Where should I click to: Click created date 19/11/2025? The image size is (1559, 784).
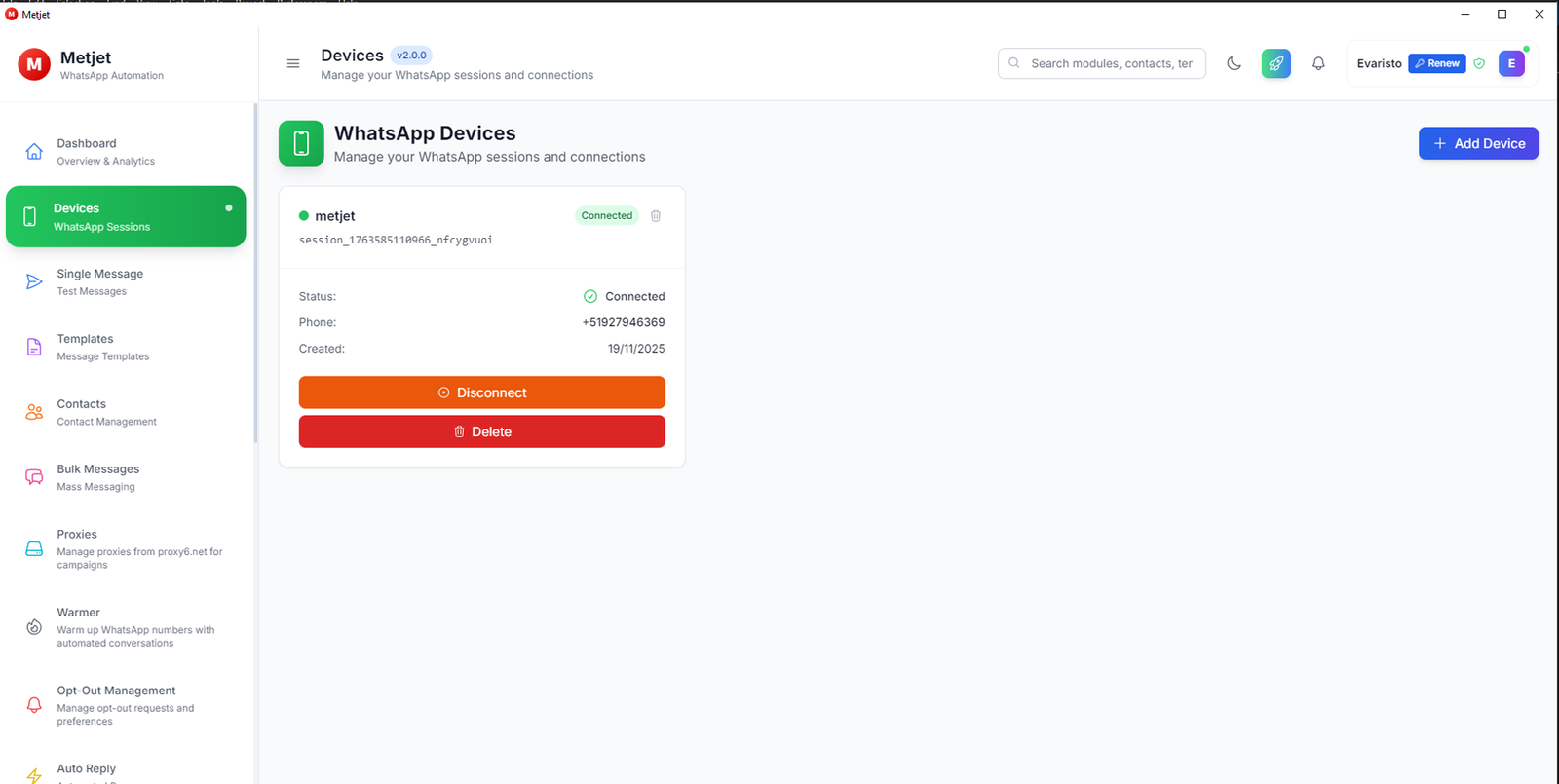point(636,349)
